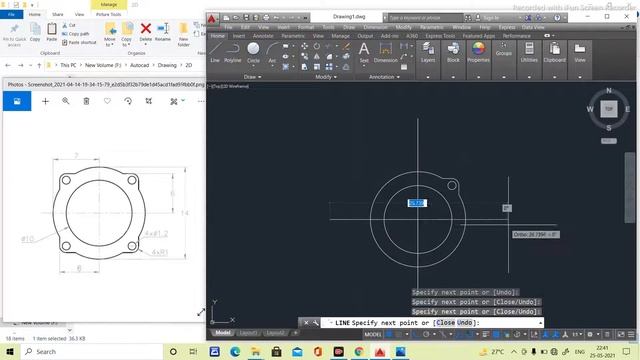Viewport: 640px width, 360px height.
Task: Toggle grid display in AutoCAD status bar
Action: pyautogui.click(x=389, y=334)
